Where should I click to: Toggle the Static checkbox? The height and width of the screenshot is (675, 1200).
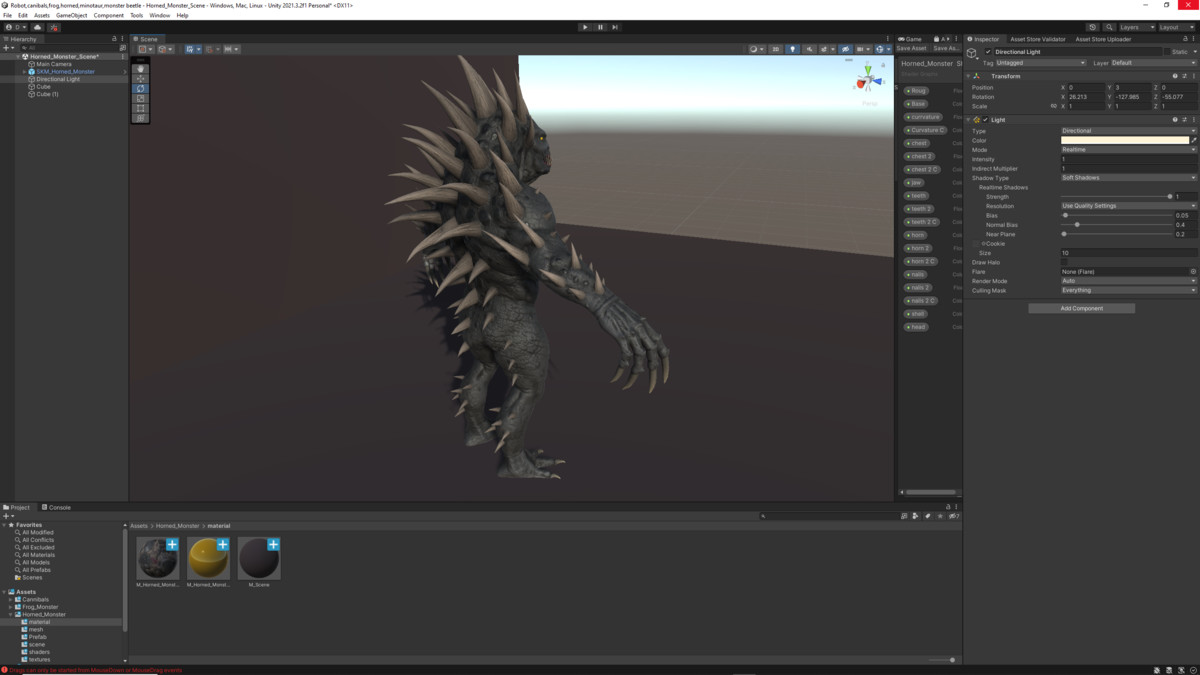point(1167,52)
